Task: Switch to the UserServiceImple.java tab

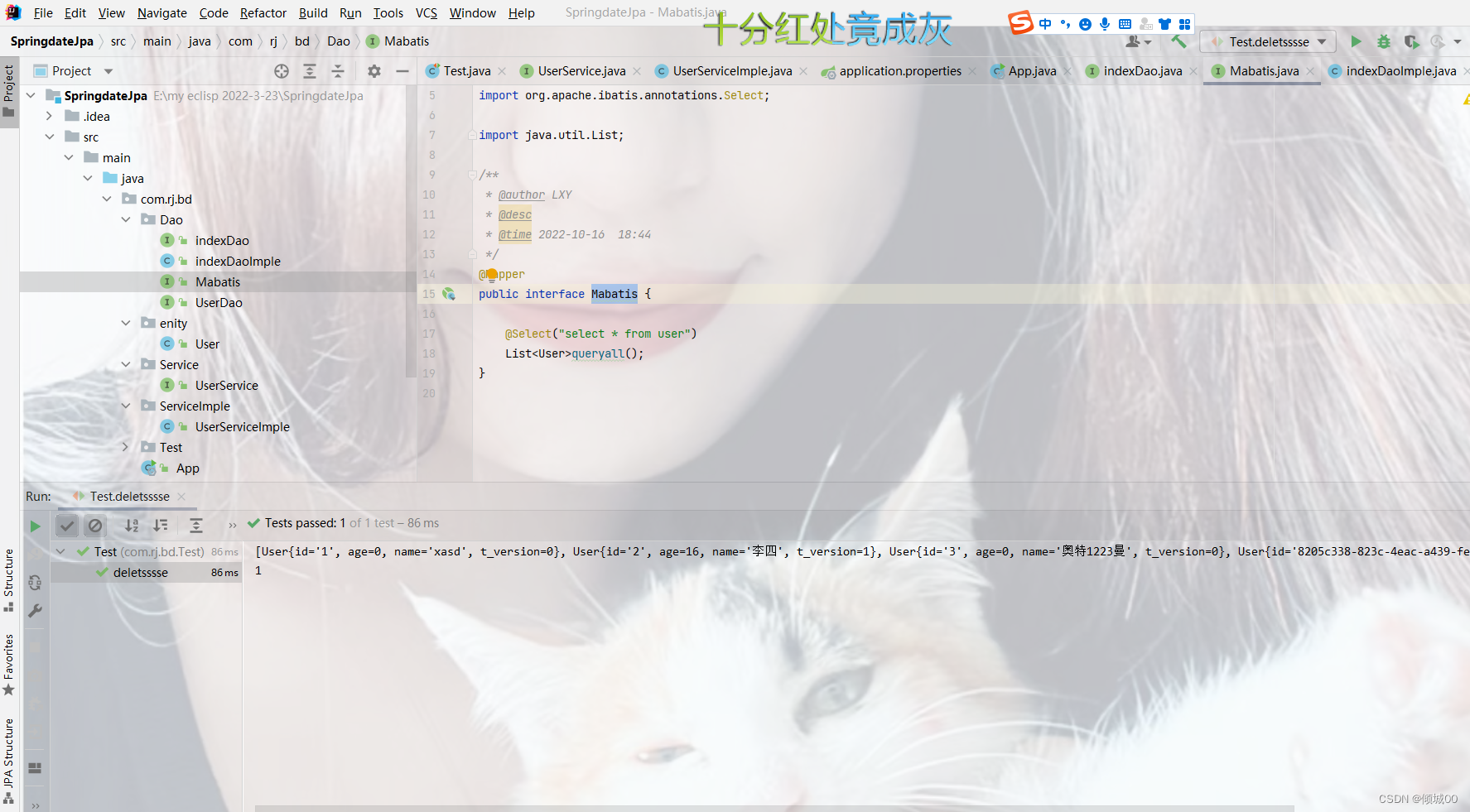Action: click(x=732, y=71)
